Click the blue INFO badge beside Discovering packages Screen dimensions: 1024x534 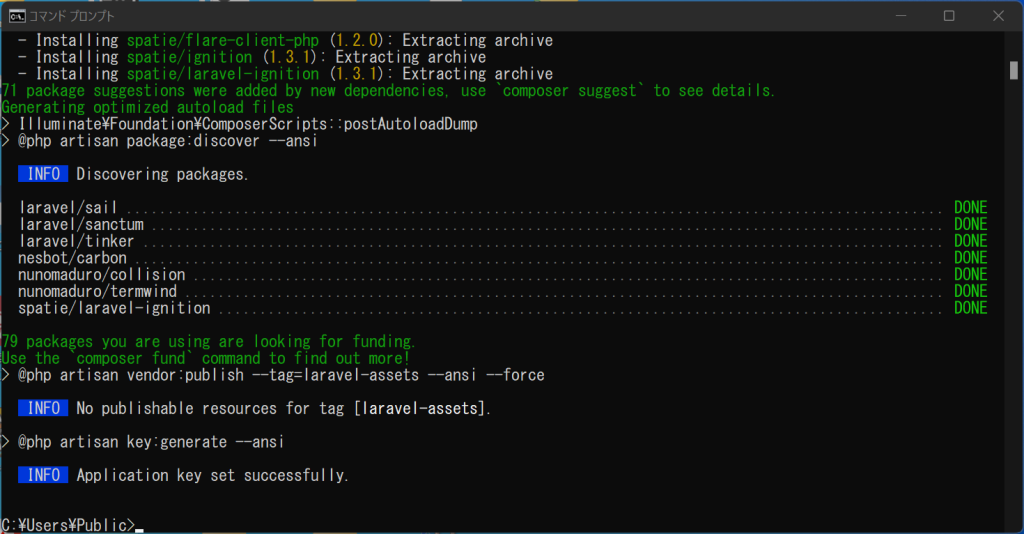pos(43,174)
